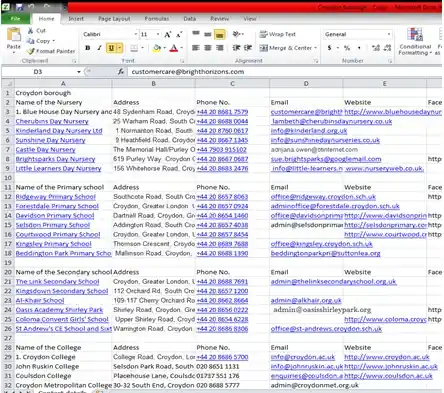The height and width of the screenshot is (393, 444).
Task: Toggle Underline formatting
Action: pos(111,48)
